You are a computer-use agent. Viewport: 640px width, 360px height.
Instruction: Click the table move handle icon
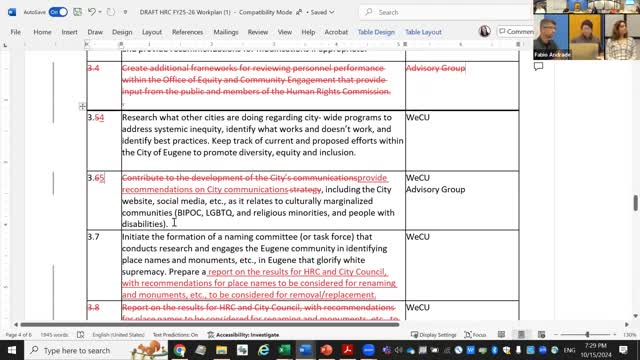[x=82, y=107]
